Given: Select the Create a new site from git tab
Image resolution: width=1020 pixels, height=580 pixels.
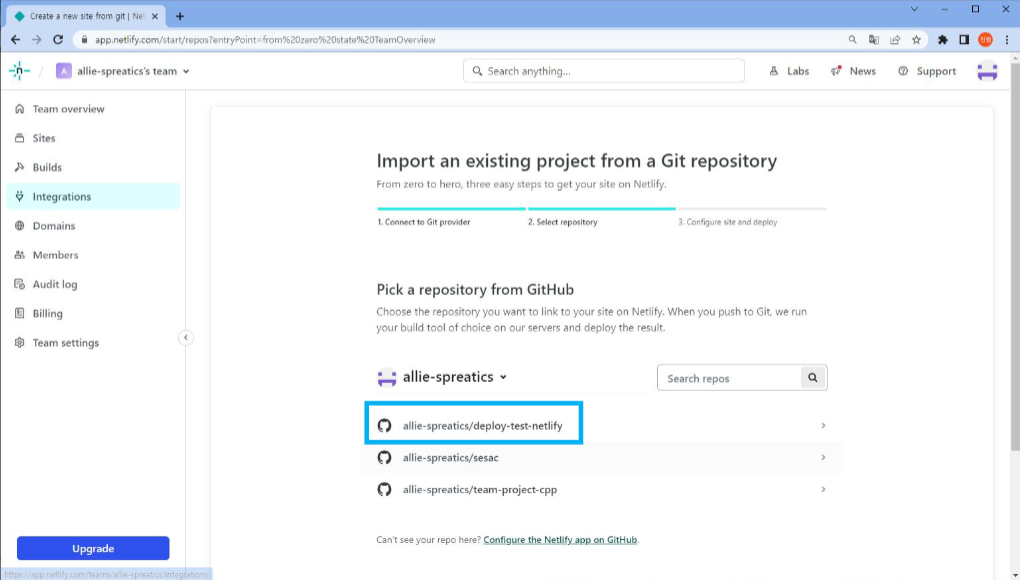Looking at the screenshot, I should click(87, 16).
